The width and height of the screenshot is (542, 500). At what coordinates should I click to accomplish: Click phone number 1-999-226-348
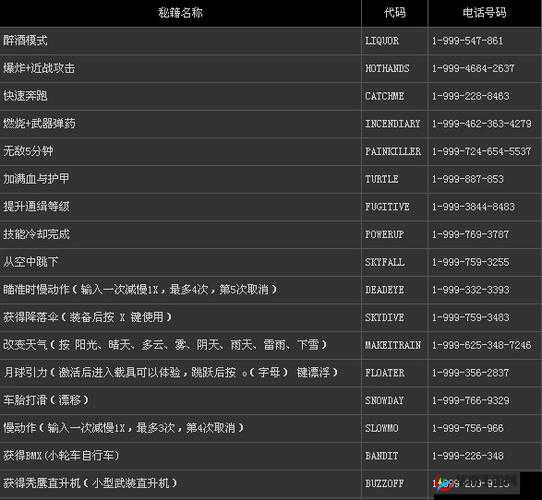point(468,456)
